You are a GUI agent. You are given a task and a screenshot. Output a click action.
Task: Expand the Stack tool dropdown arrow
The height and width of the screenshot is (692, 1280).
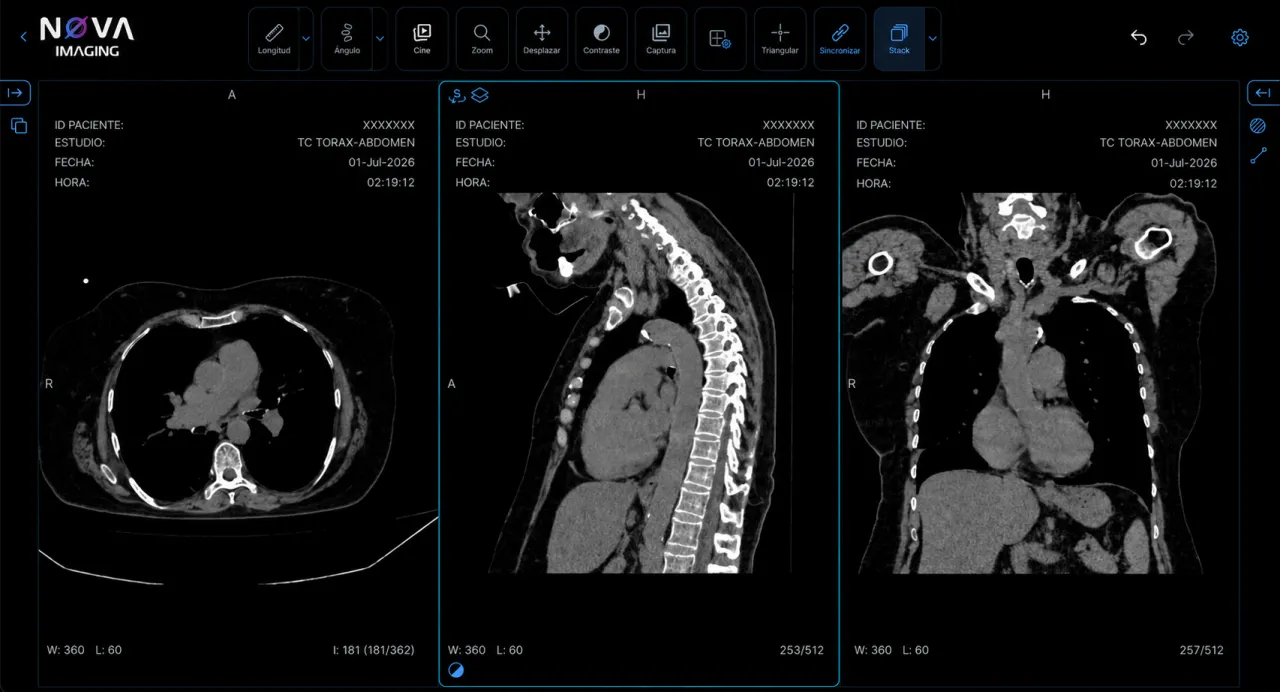click(932, 39)
